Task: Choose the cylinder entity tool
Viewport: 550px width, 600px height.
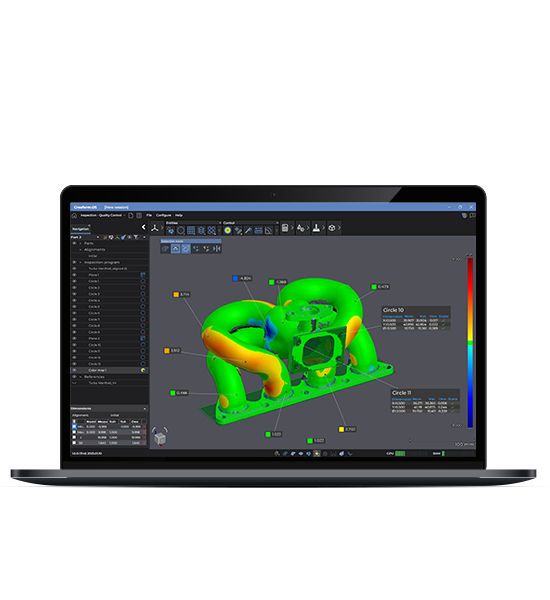Action: (x=201, y=230)
